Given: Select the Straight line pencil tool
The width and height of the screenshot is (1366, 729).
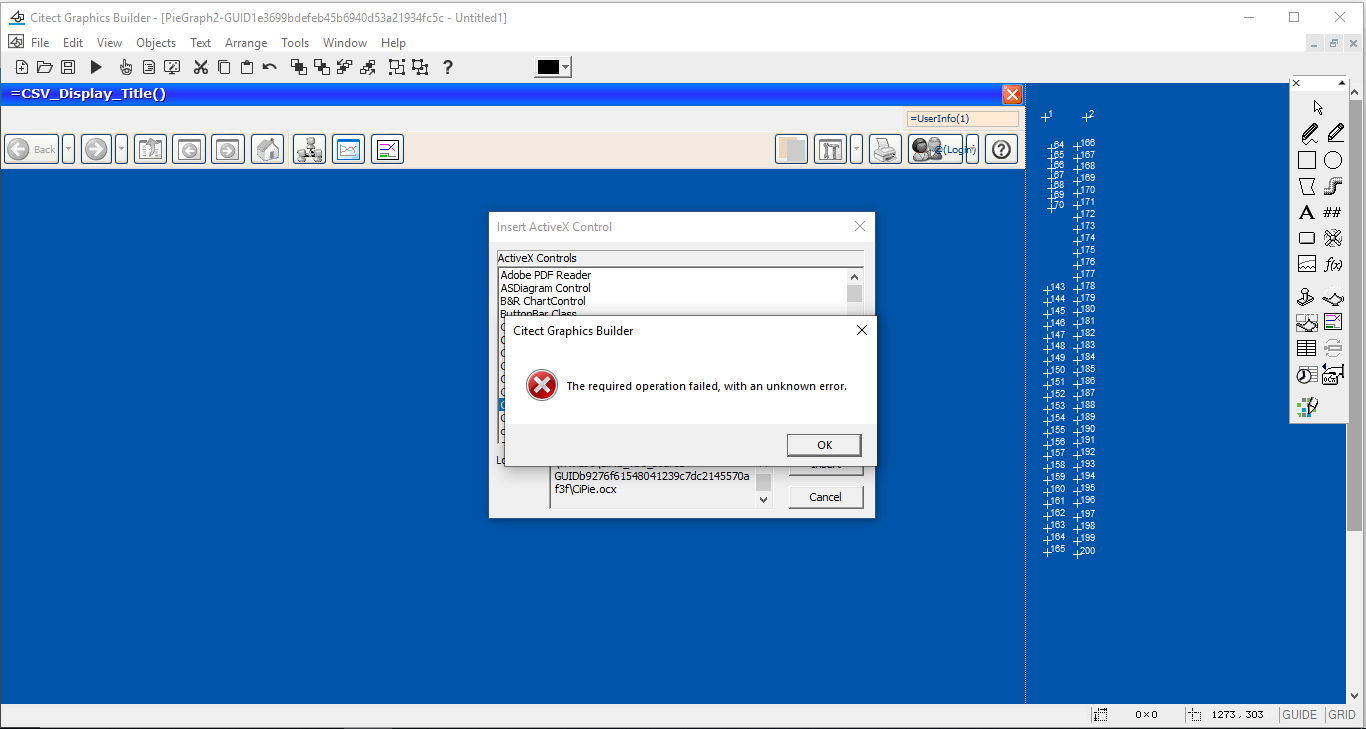Looking at the screenshot, I should (1334, 133).
